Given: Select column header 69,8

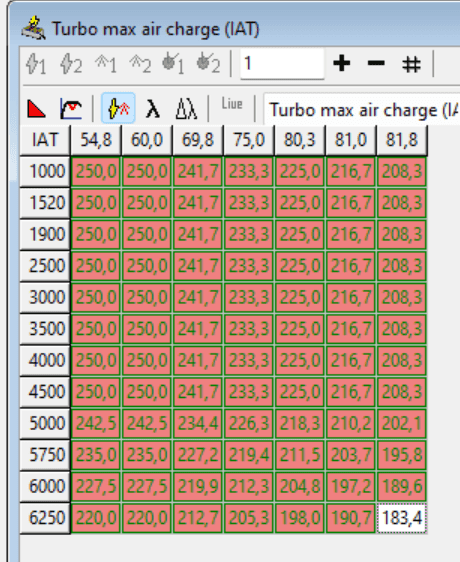Looking at the screenshot, I should [198, 140].
